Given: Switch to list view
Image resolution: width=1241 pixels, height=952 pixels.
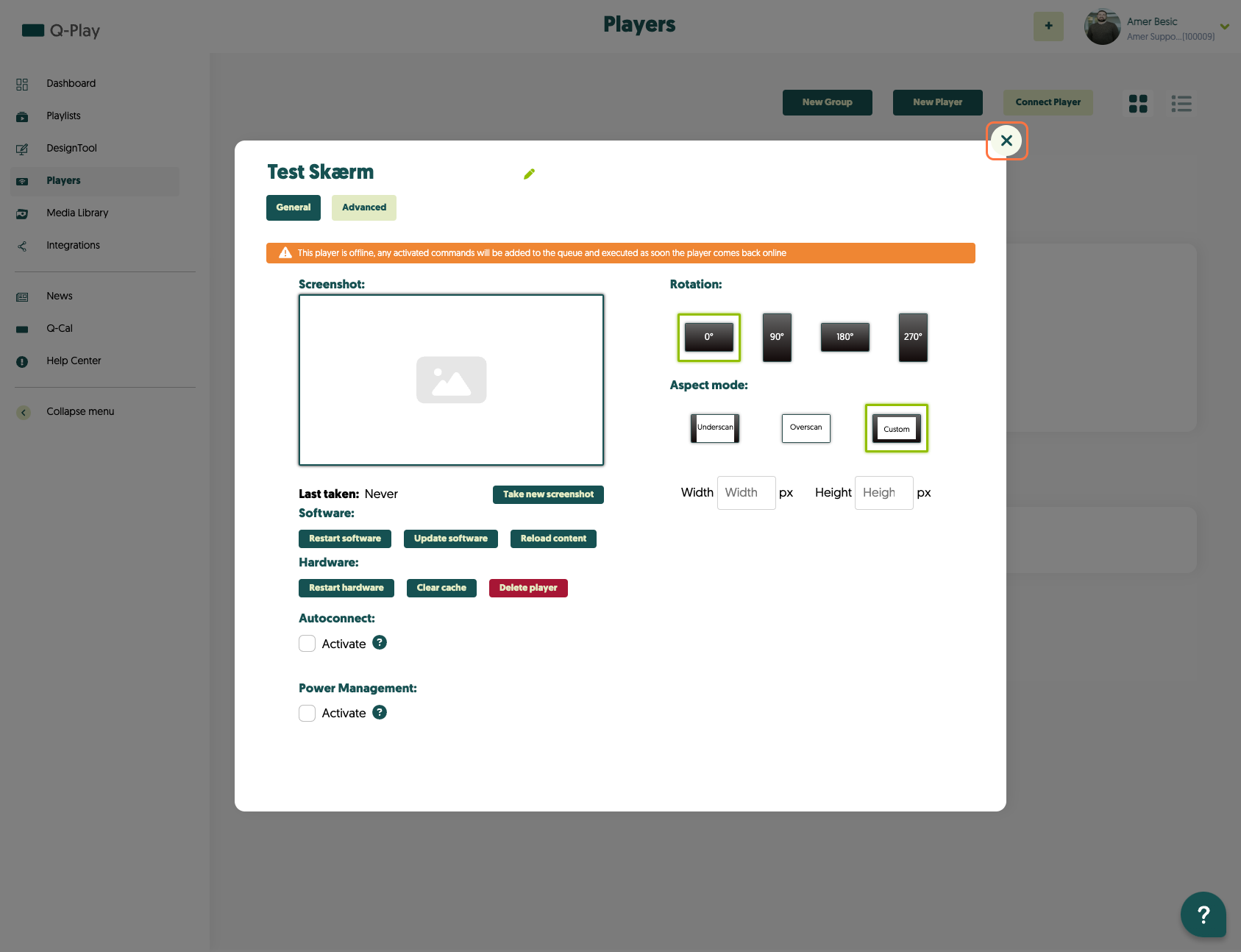Looking at the screenshot, I should point(1181,104).
